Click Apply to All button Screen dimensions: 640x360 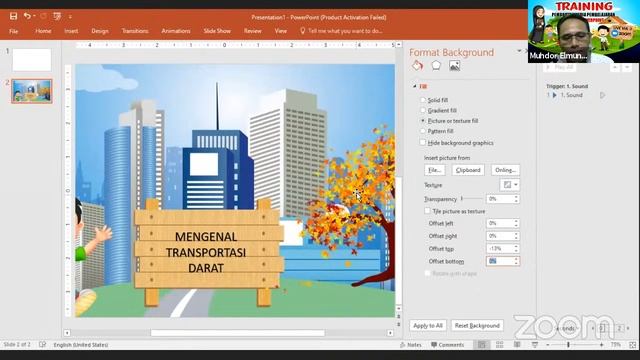[x=428, y=325]
